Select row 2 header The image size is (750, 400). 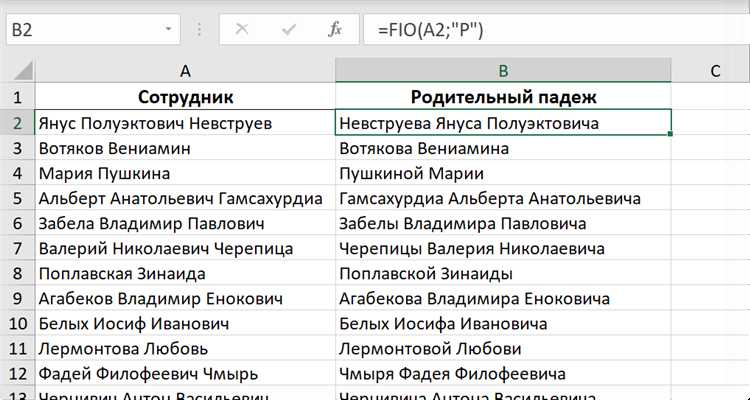point(17,123)
